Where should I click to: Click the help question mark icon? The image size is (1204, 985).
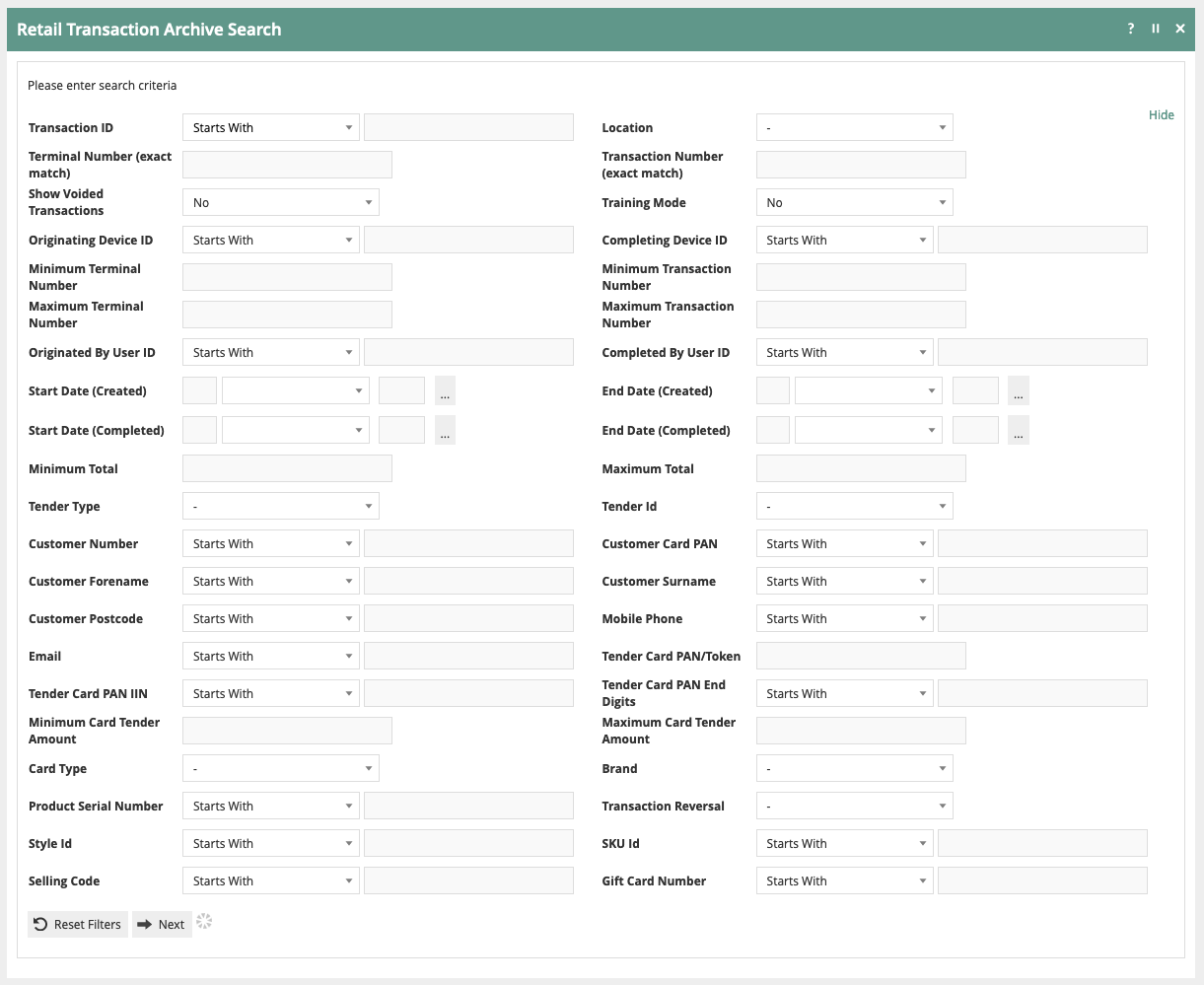click(1131, 29)
